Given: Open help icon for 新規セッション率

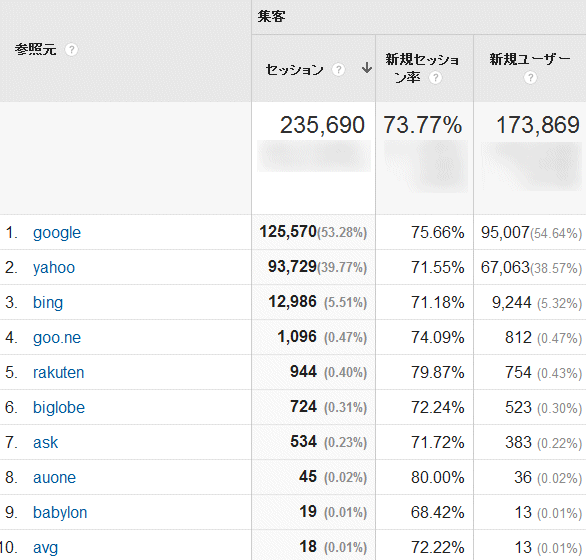Looking at the screenshot, I should click(435, 78).
